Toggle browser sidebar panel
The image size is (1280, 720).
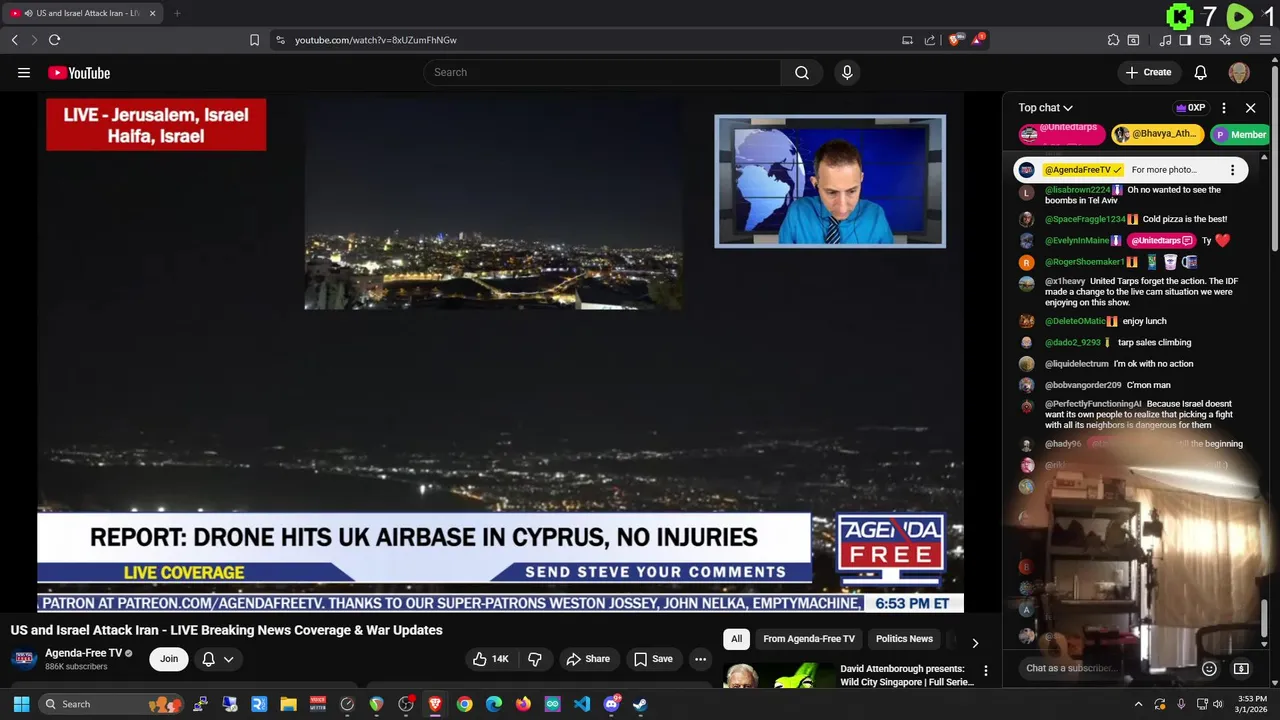[1185, 40]
